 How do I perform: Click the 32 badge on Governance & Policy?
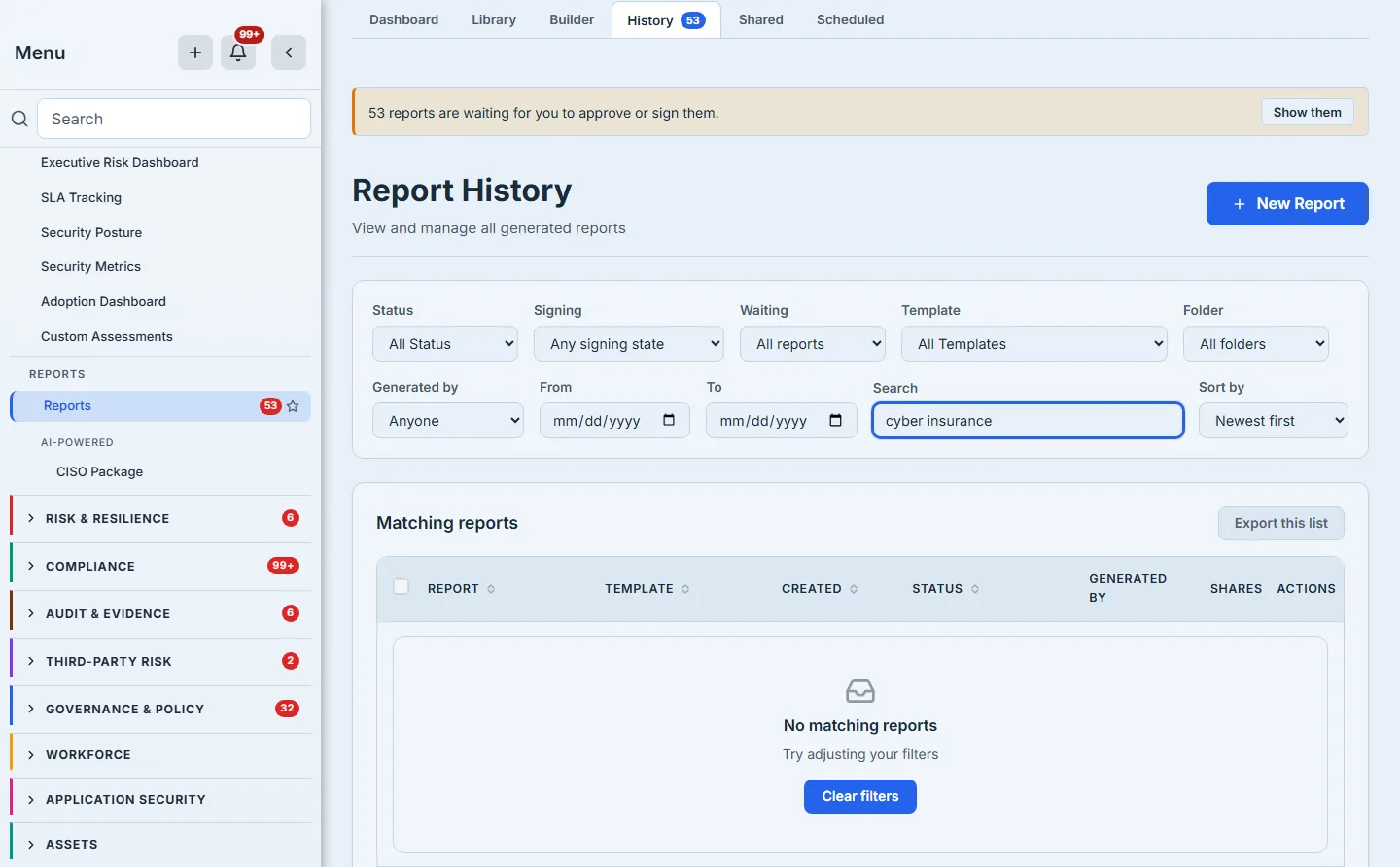(x=287, y=709)
